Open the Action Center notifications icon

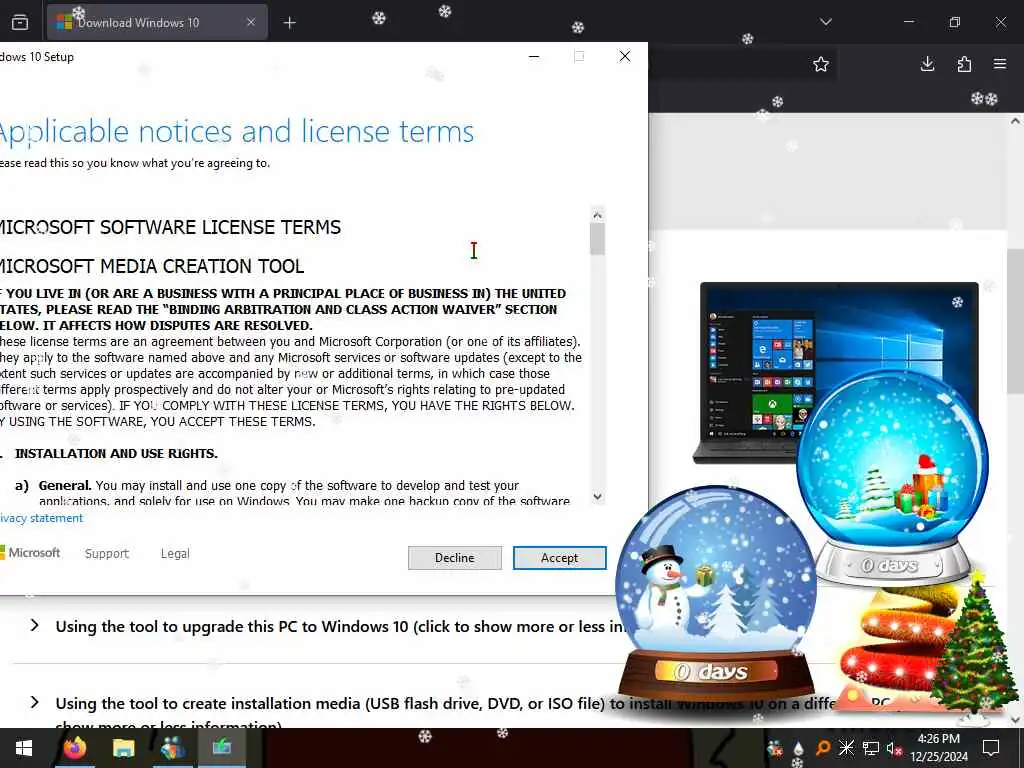pyautogui.click(x=991, y=748)
